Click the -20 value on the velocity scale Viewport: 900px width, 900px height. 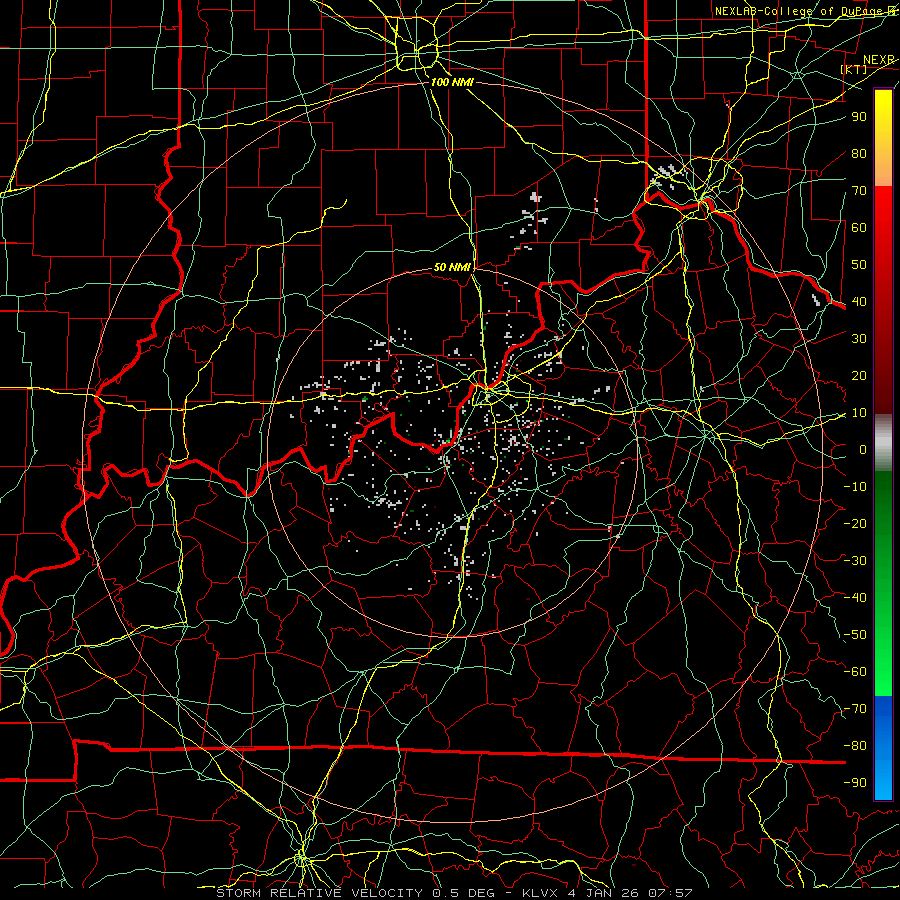click(855, 523)
